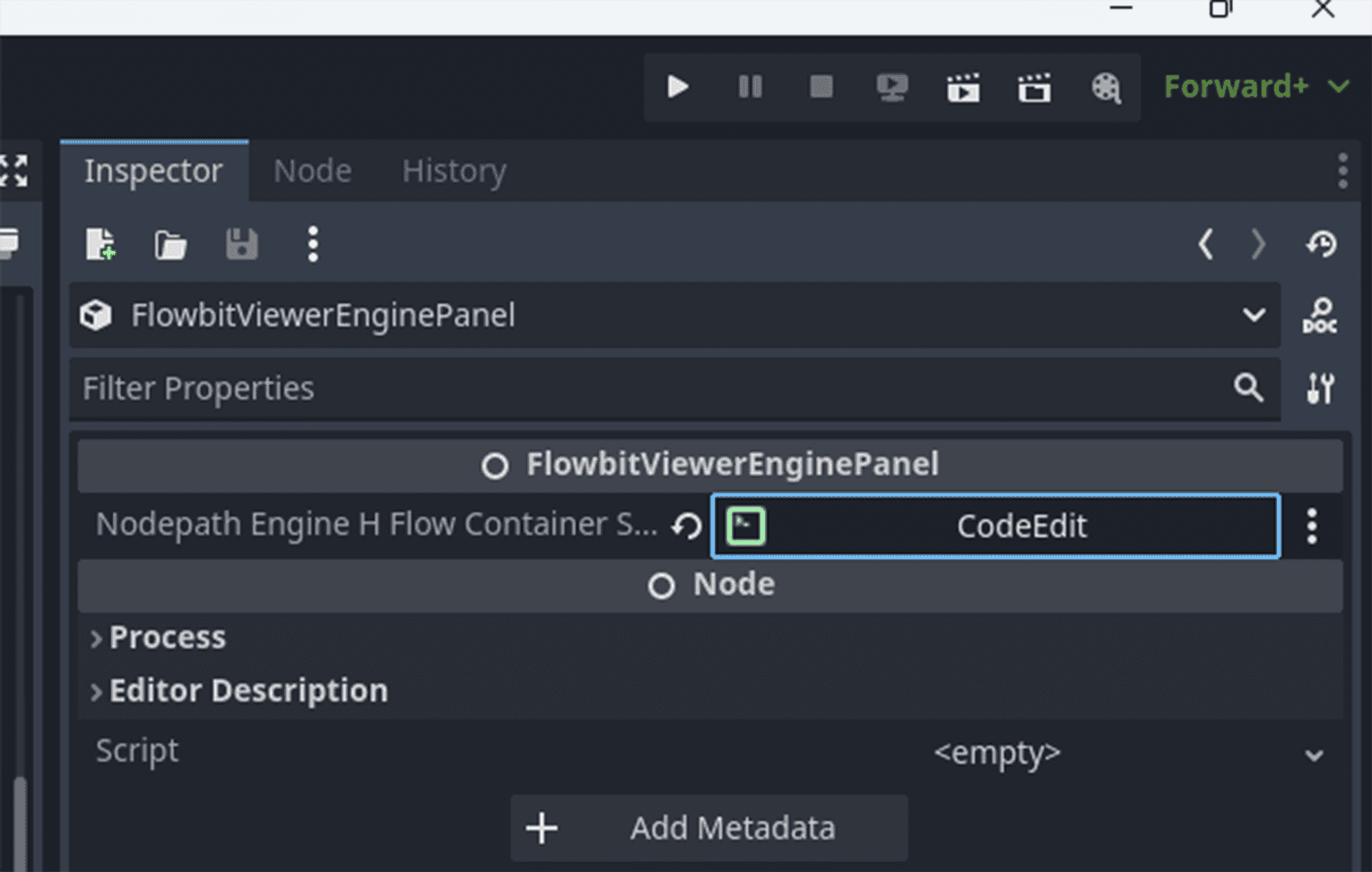Go to previous edited object
1372x872 pixels.
pos(1206,244)
